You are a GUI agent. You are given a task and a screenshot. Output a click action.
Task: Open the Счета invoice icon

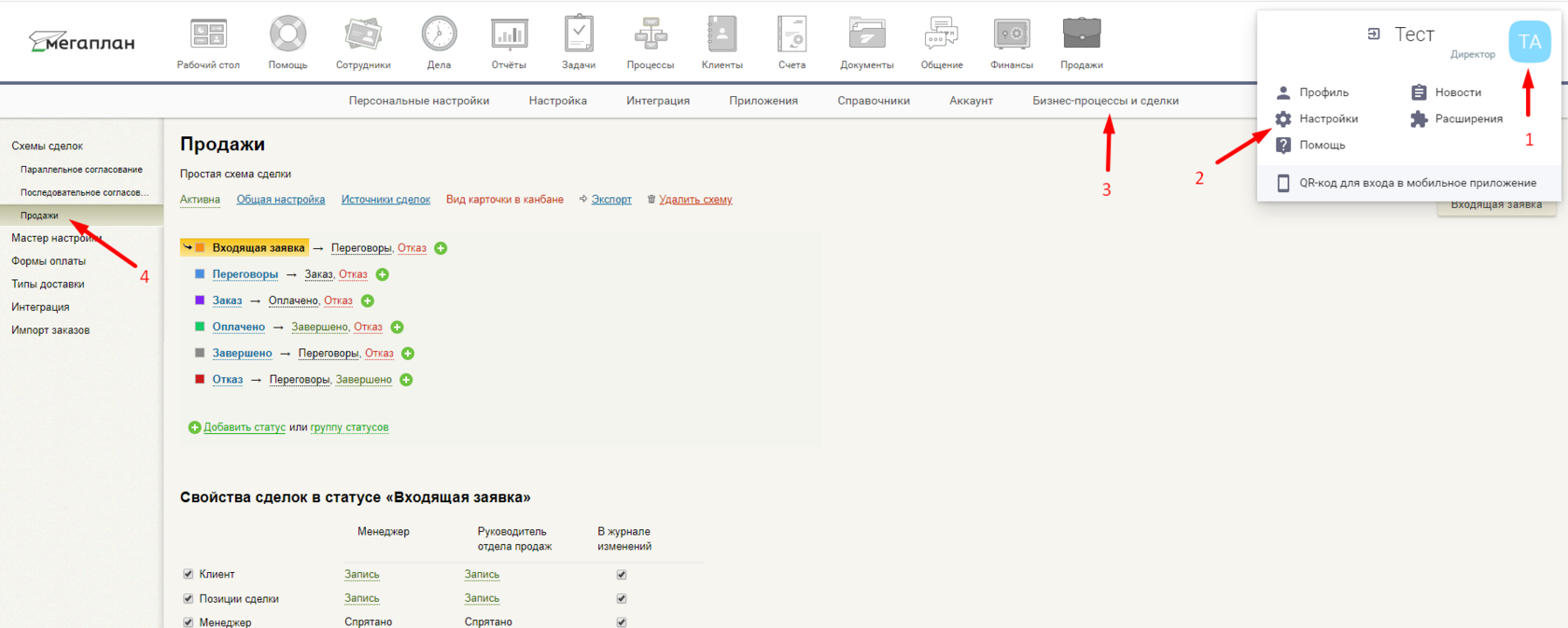coord(792,35)
